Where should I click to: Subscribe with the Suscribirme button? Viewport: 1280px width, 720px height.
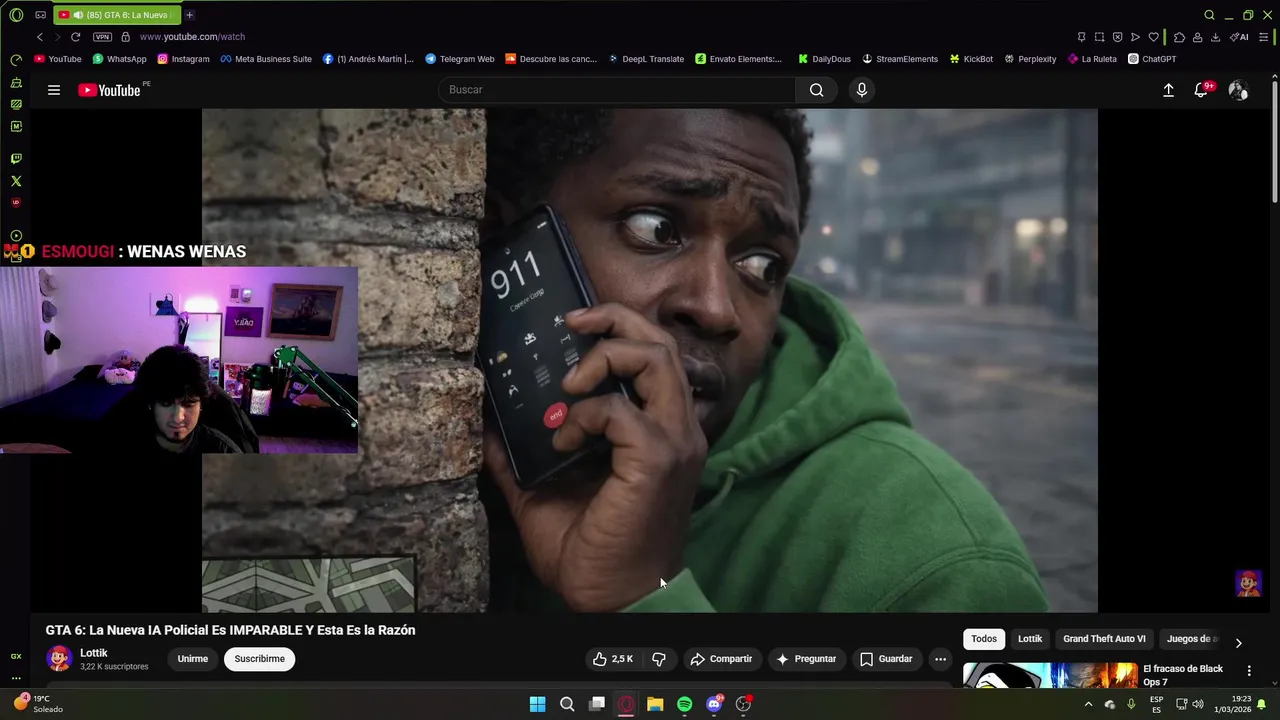(260, 659)
